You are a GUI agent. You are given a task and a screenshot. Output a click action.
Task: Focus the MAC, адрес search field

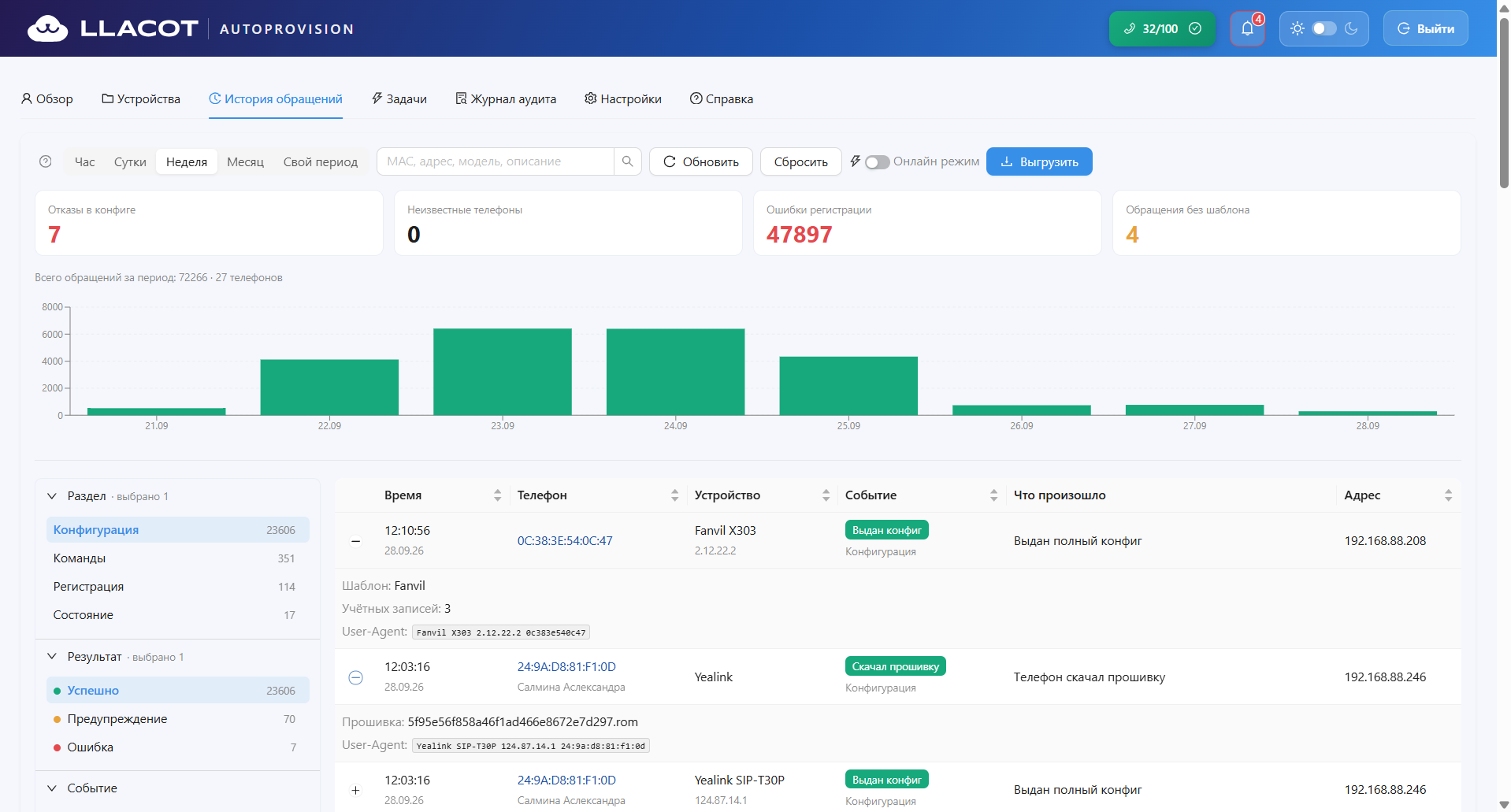click(x=496, y=161)
